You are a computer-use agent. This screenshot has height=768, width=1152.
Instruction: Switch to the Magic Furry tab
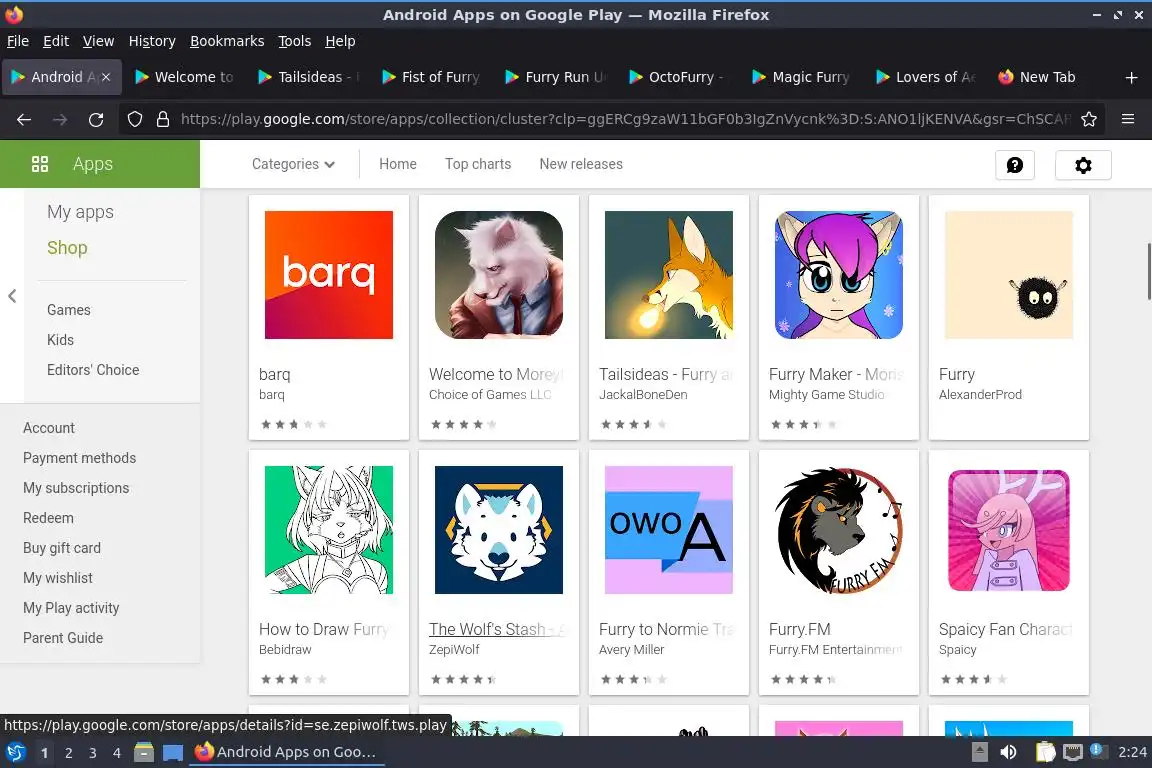(802, 77)
